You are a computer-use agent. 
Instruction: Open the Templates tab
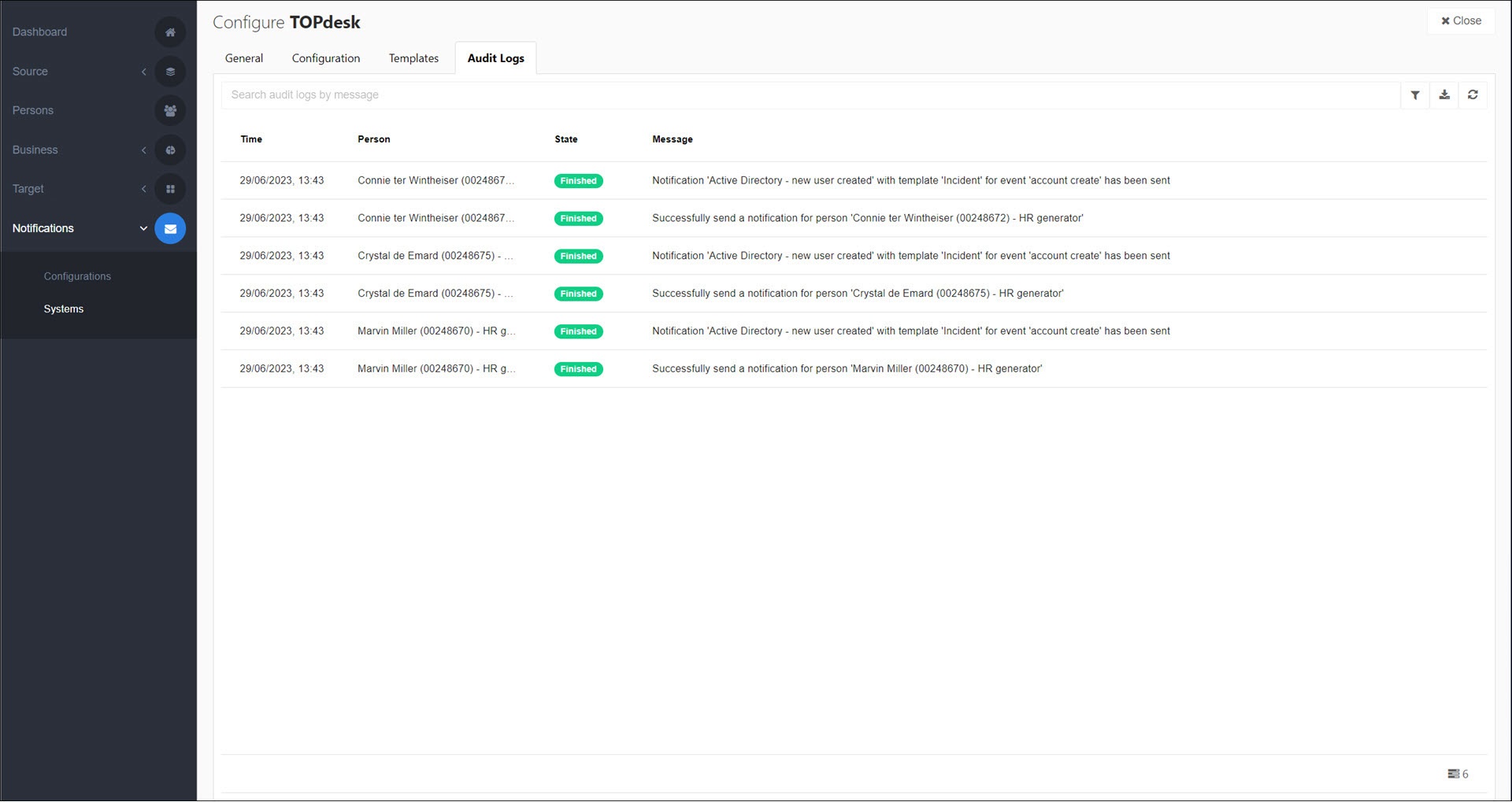(413, 58)
